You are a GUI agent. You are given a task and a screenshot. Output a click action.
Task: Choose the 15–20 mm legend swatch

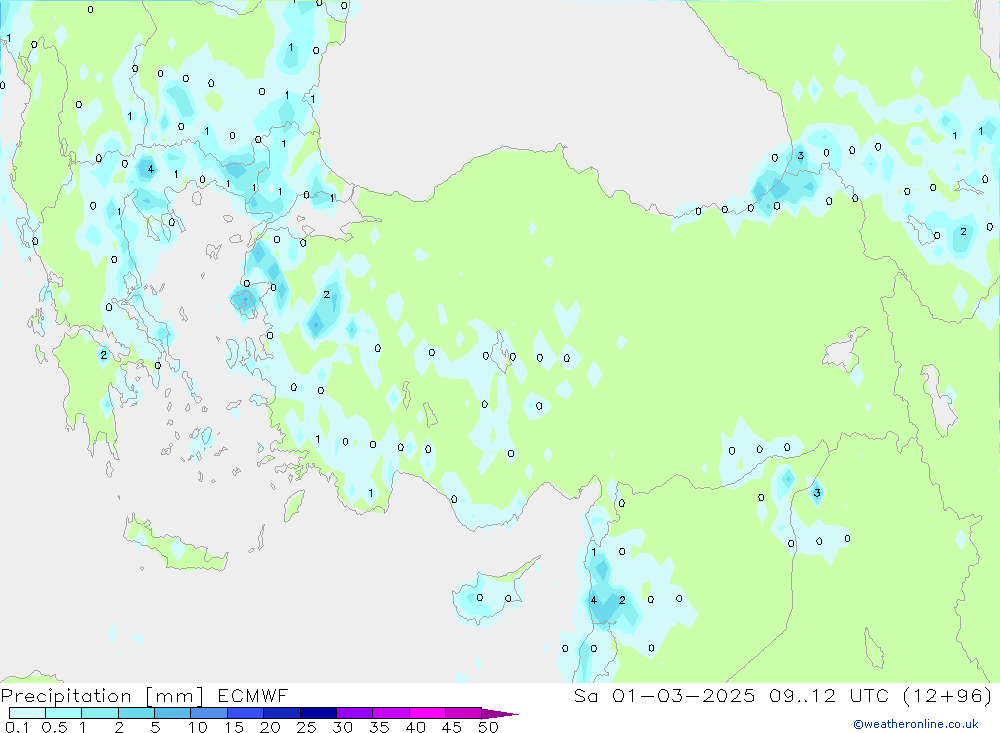click(245, 713)
